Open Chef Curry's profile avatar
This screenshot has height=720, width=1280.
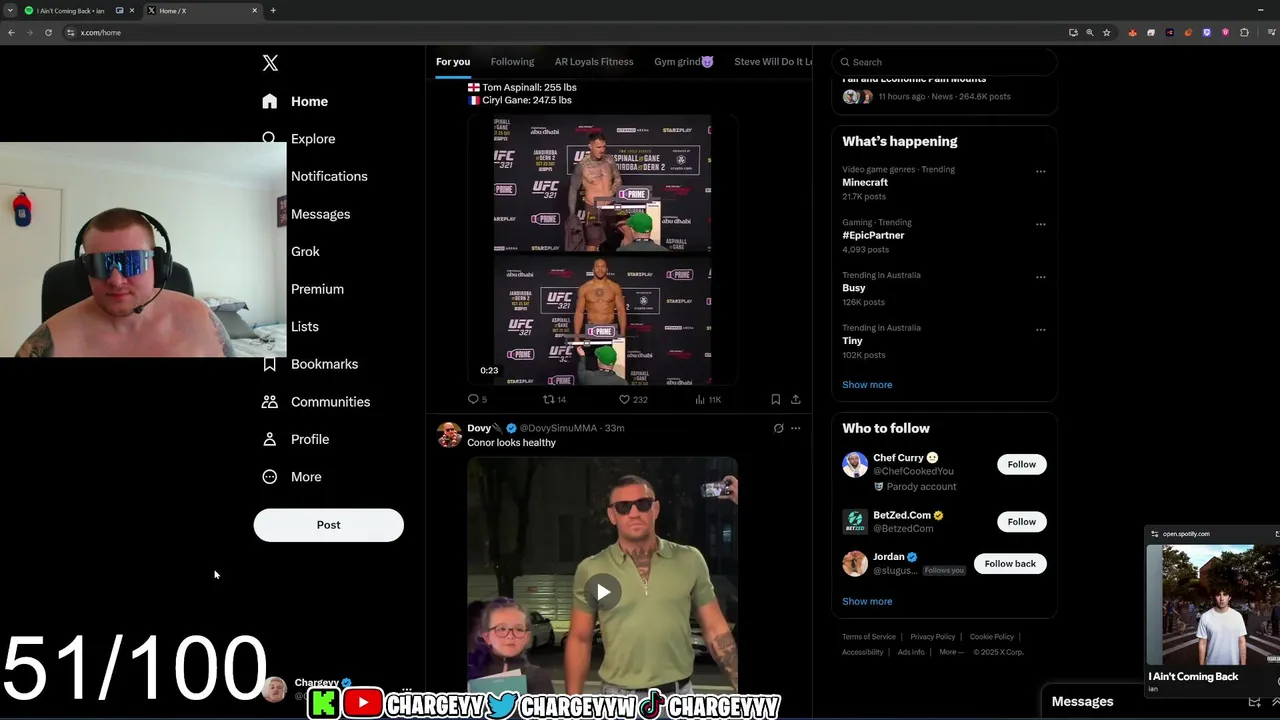tap(855, 465)
